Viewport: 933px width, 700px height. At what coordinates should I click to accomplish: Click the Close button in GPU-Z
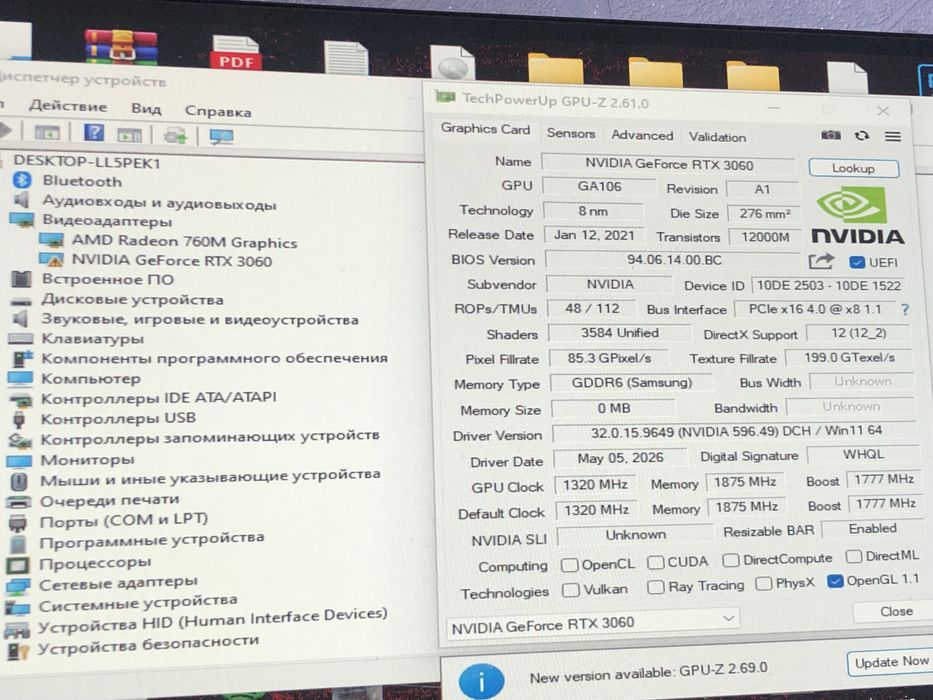coord(894,612)
